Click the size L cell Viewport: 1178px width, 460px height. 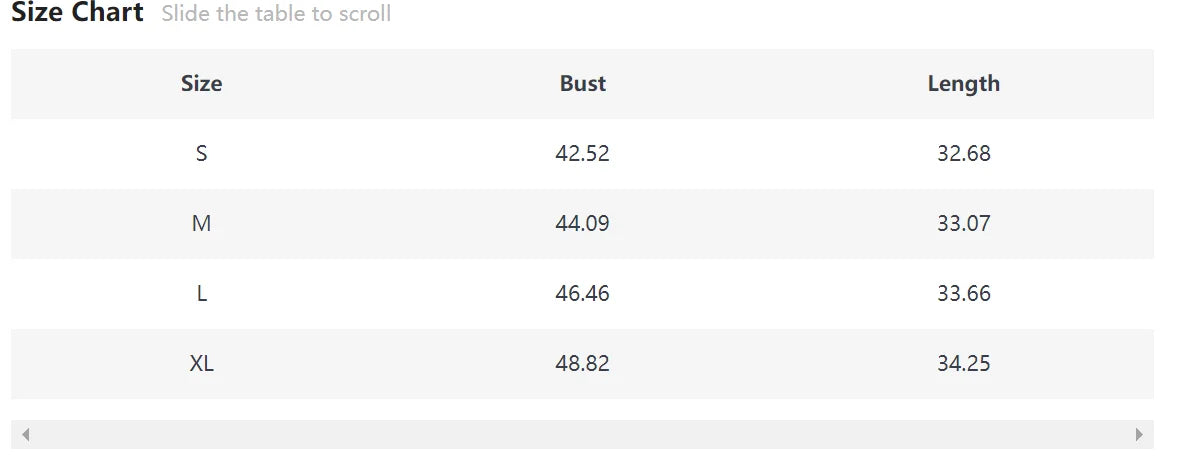(201, 293)
